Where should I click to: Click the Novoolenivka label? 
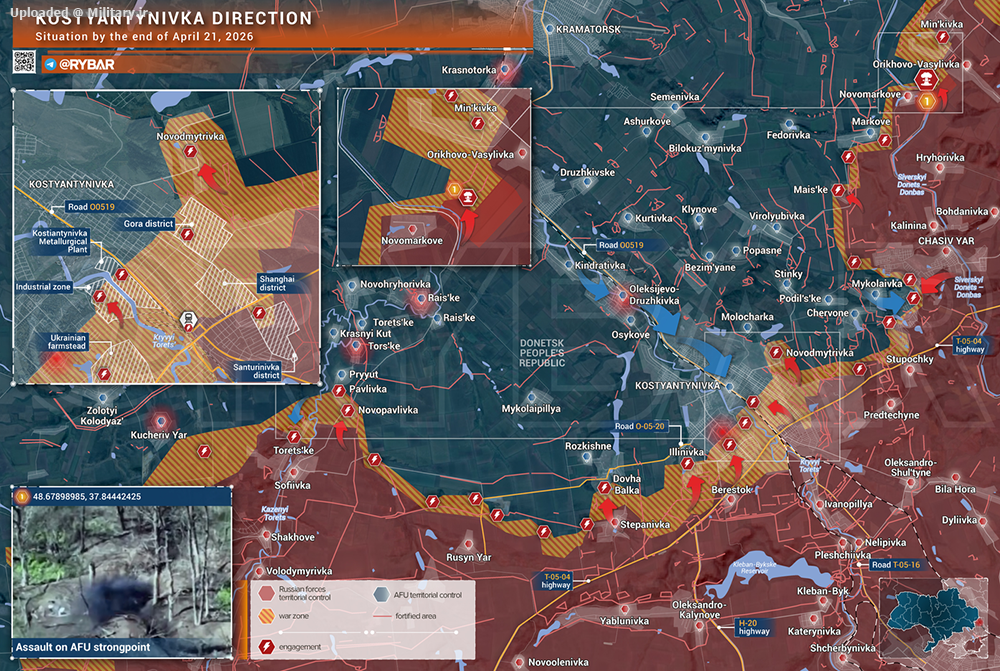[x=559, y=662]
